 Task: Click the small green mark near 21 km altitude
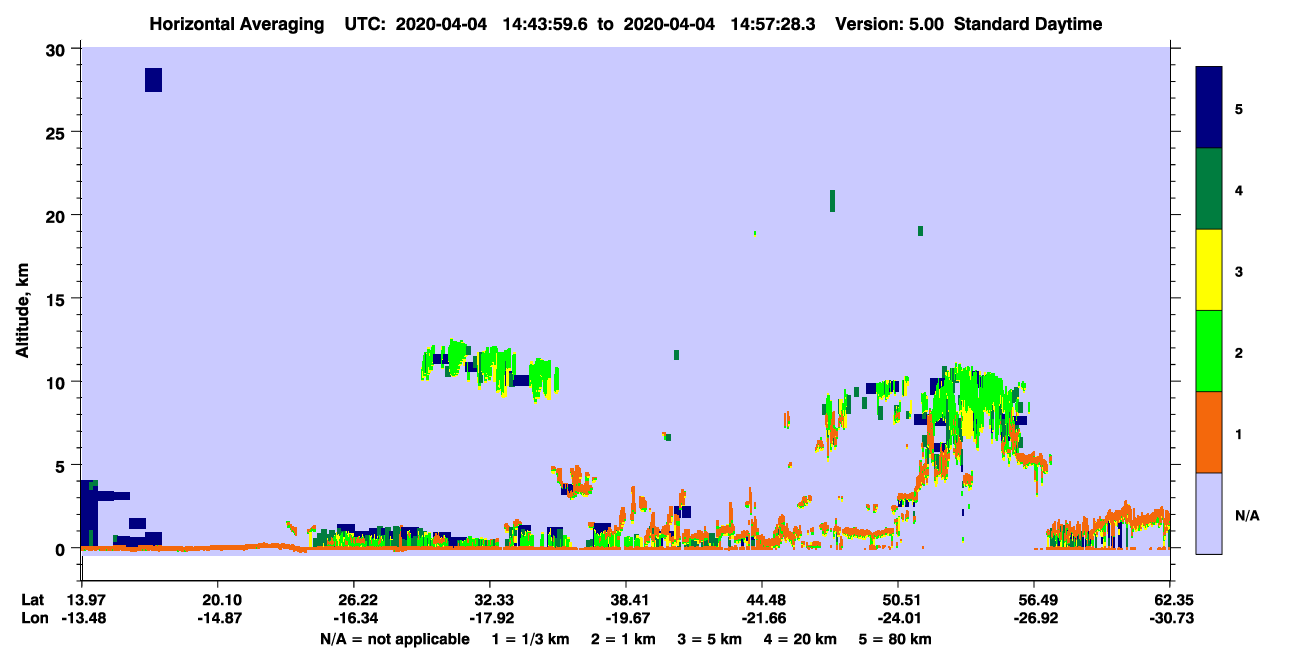(x=832, y=201)
